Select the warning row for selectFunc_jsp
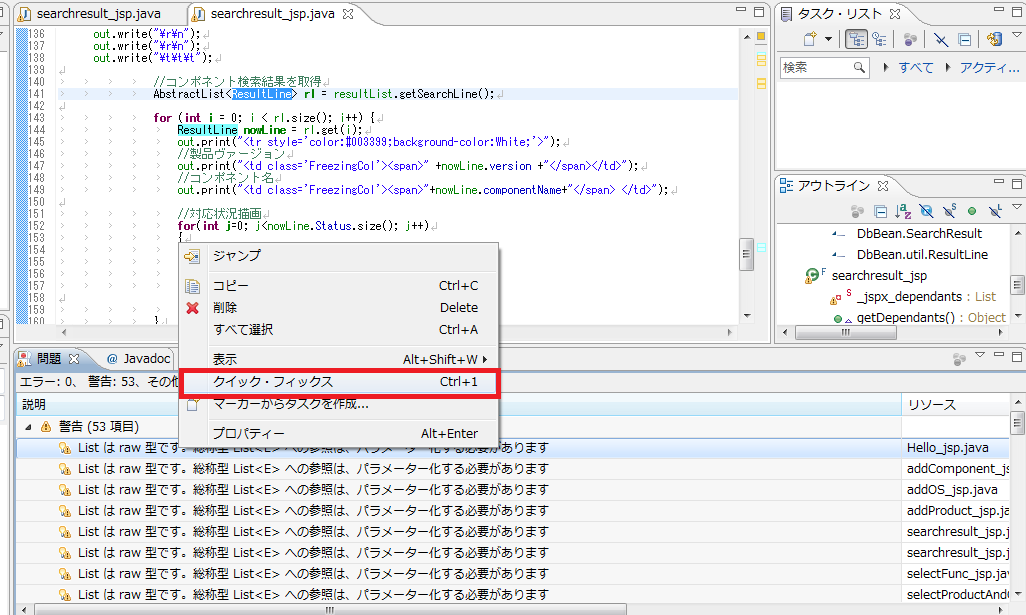Screen dimensions: 1026x615 click(513, 574)
